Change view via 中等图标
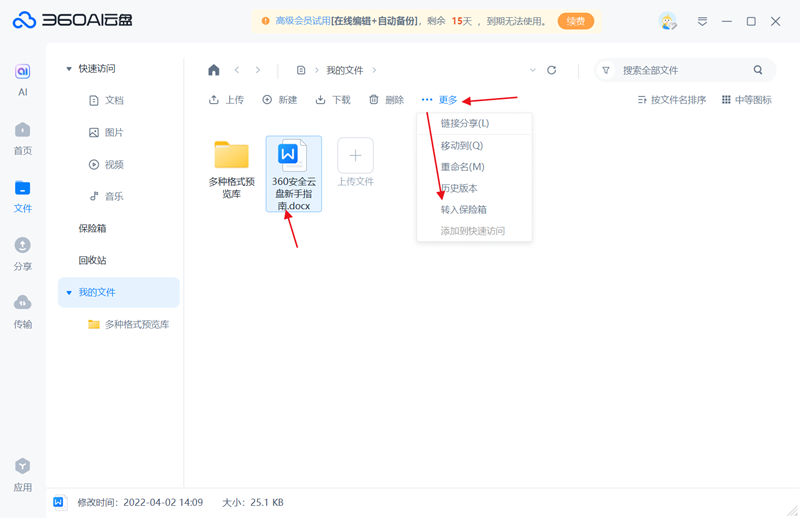Image resolution: width=800 pixels, height=518 pixels. pyautogui.click(x=746, y=100)
